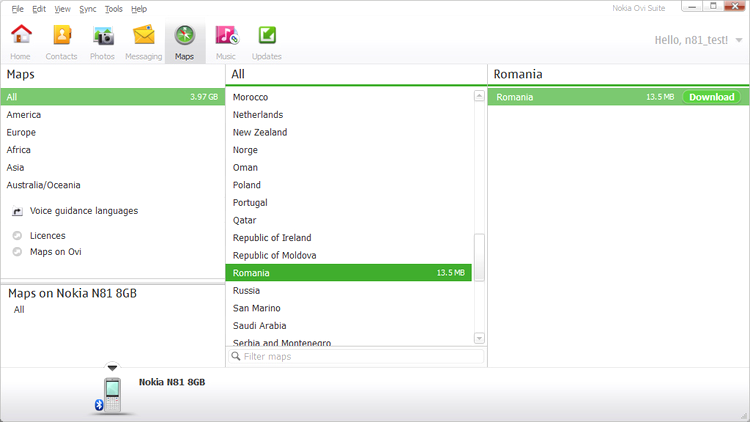Open the Edit menu
The height and width of the screenshot is (422, 750).
[39, 9]
